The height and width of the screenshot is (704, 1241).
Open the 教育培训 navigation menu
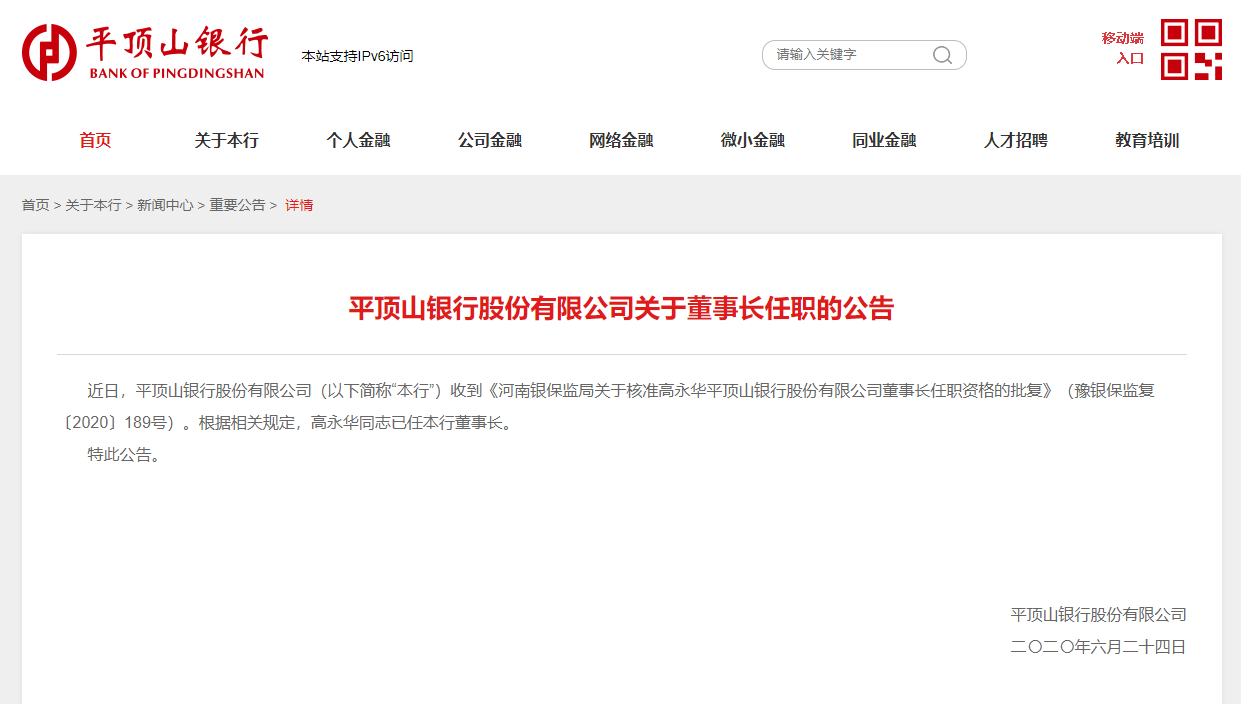pyautogui.click(x=1147, y=141)
